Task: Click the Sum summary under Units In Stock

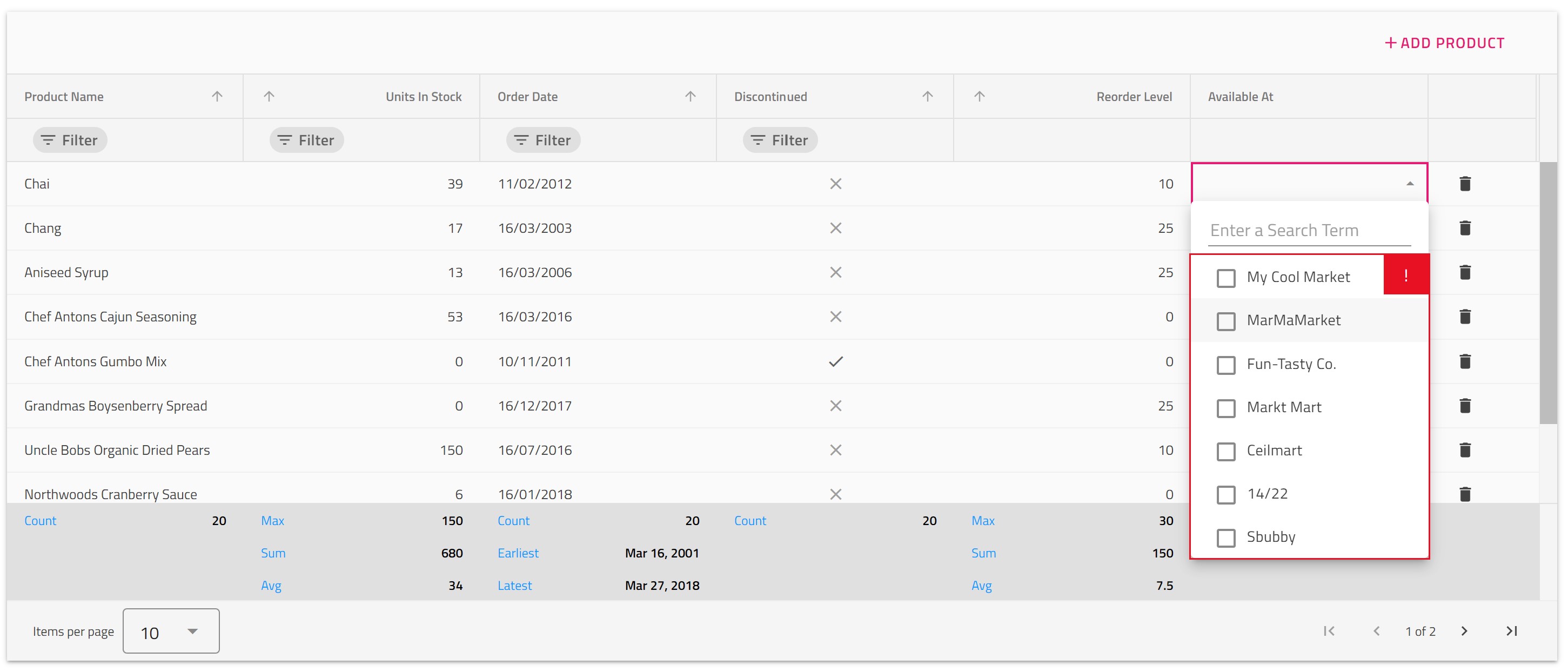Action: click(x=273, y=553)
